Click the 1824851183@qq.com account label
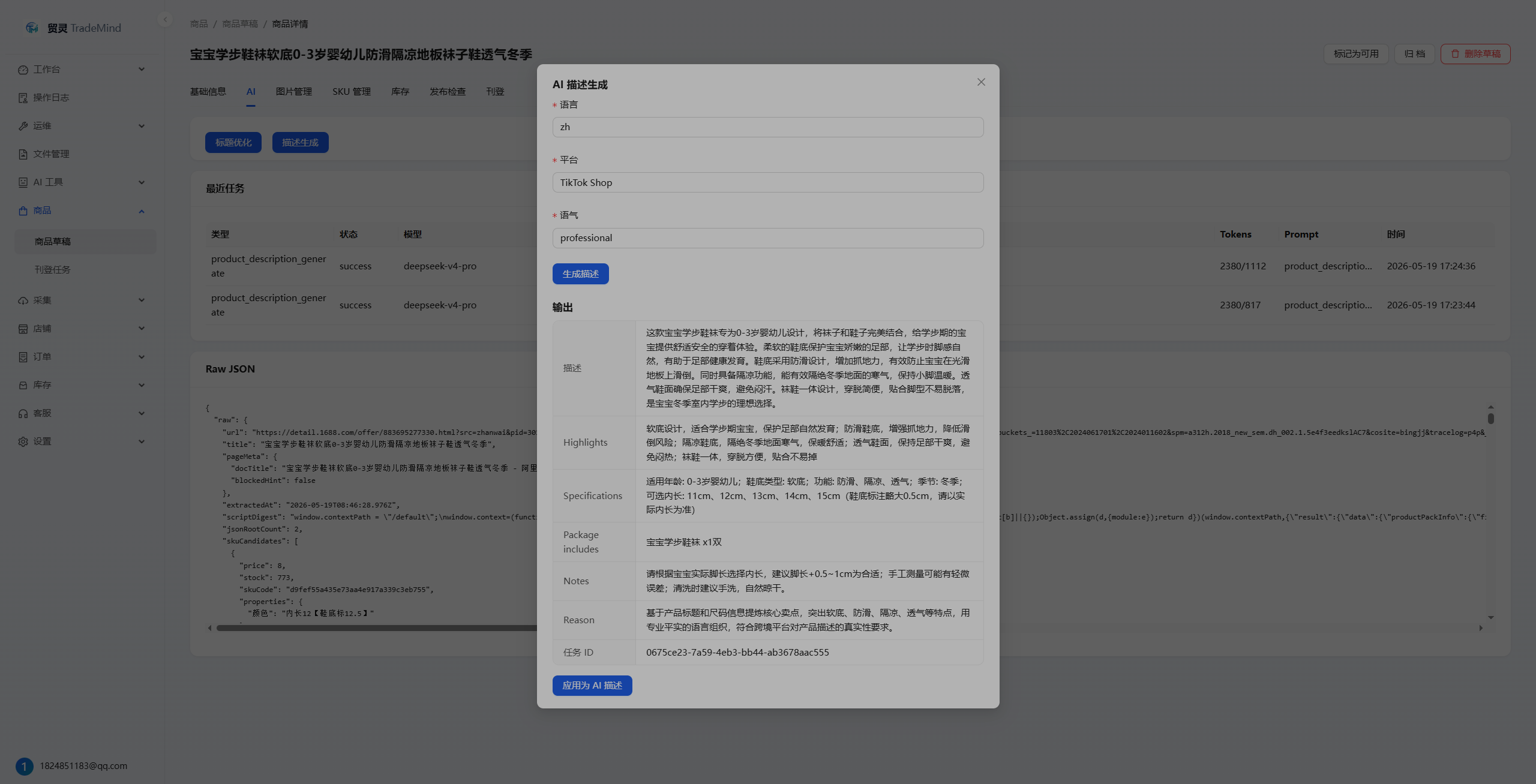Image resolution: width=1536 pixels, height=784 pixels. pos(83,766)
